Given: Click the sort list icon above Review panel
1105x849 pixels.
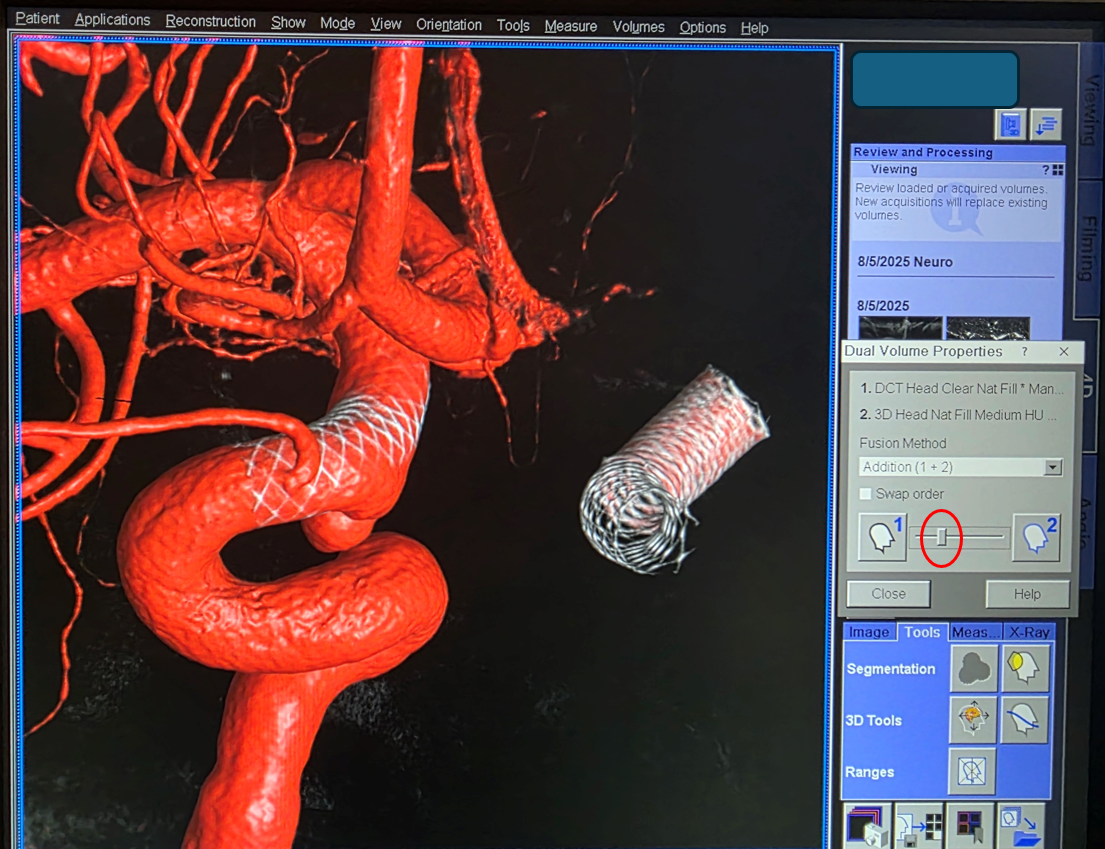Looking at the screenshot, I should point(1046,125).
